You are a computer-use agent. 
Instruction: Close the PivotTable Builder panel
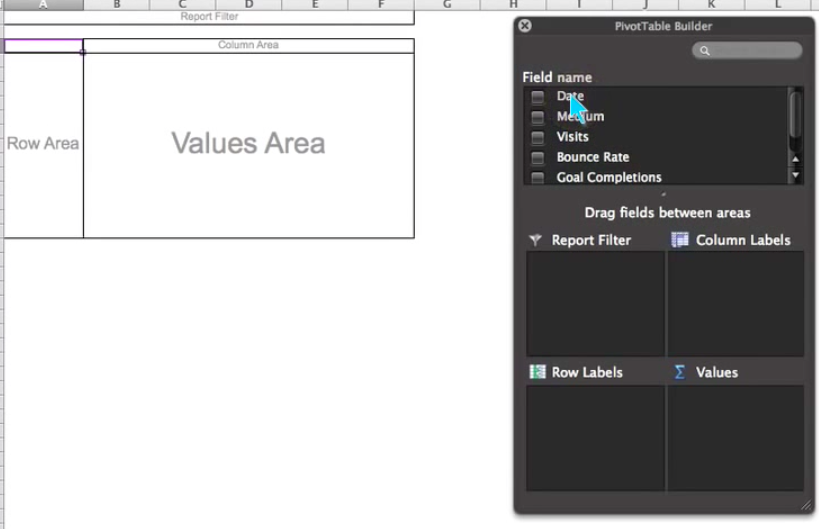526,26
